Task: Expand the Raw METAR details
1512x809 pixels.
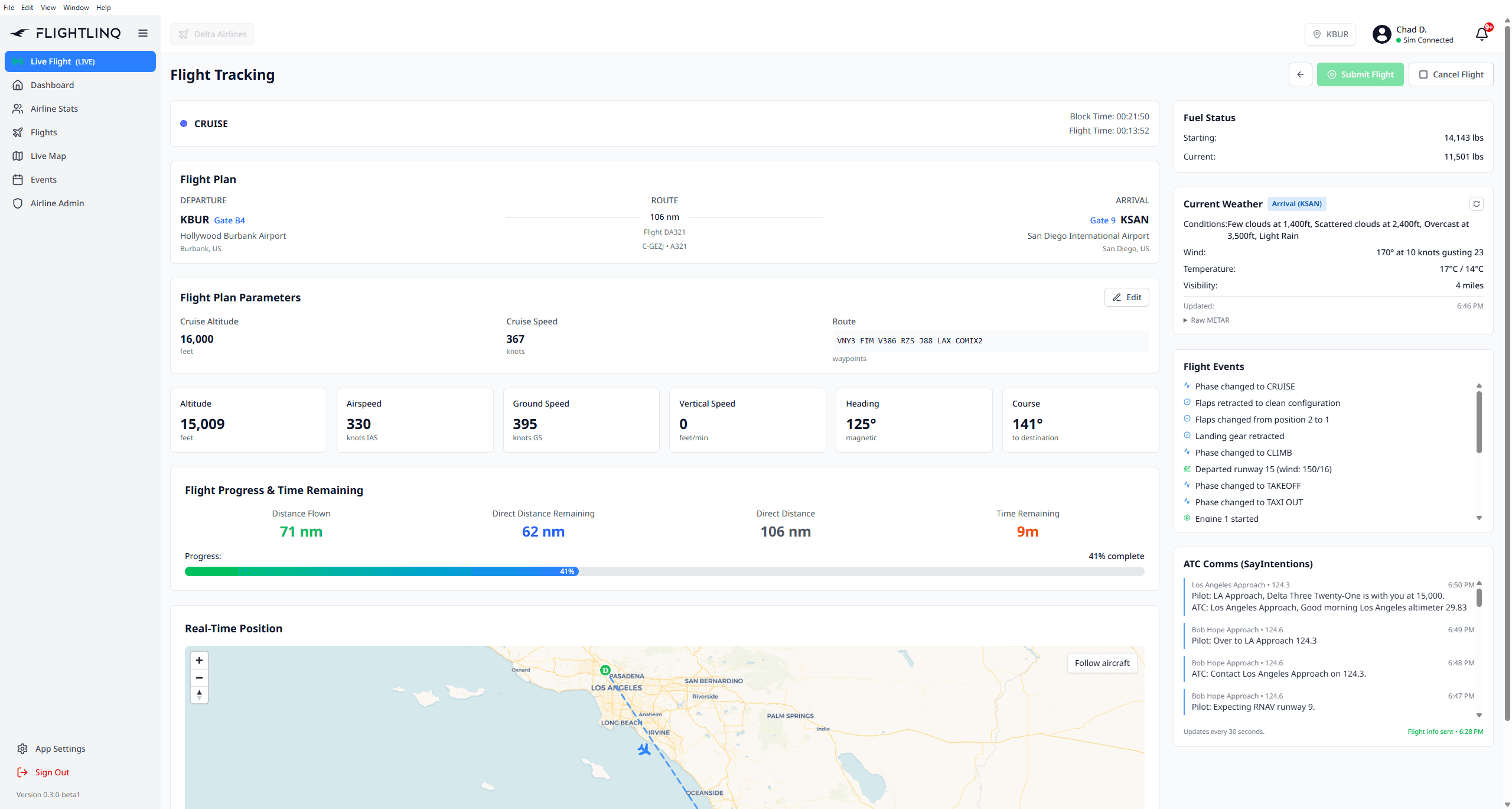Action: point(1207,320)
